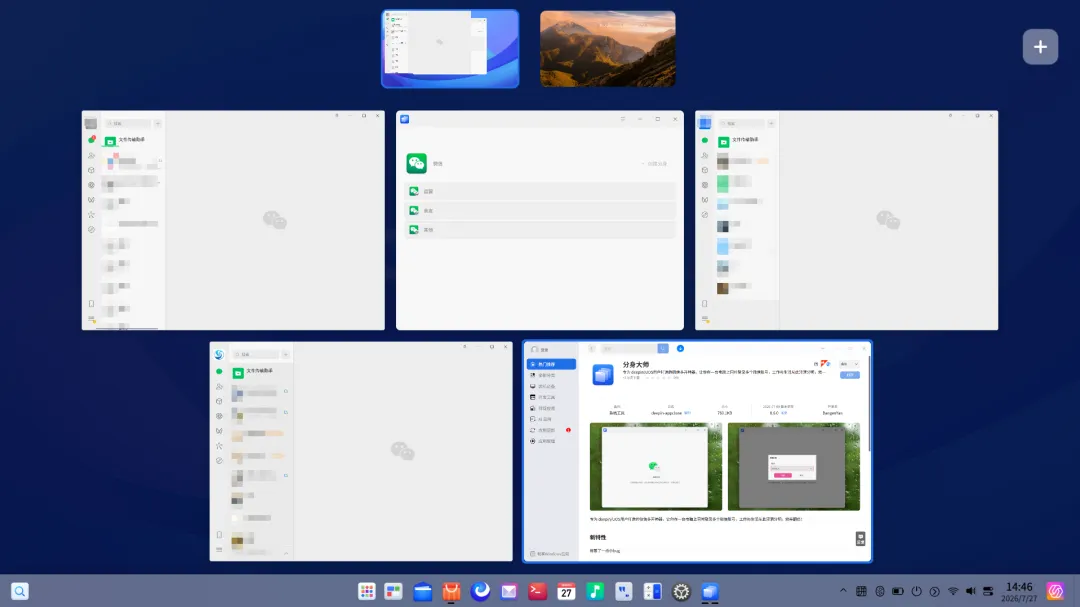Open the mail envelope icon in dock

click(x=509, y=591)
